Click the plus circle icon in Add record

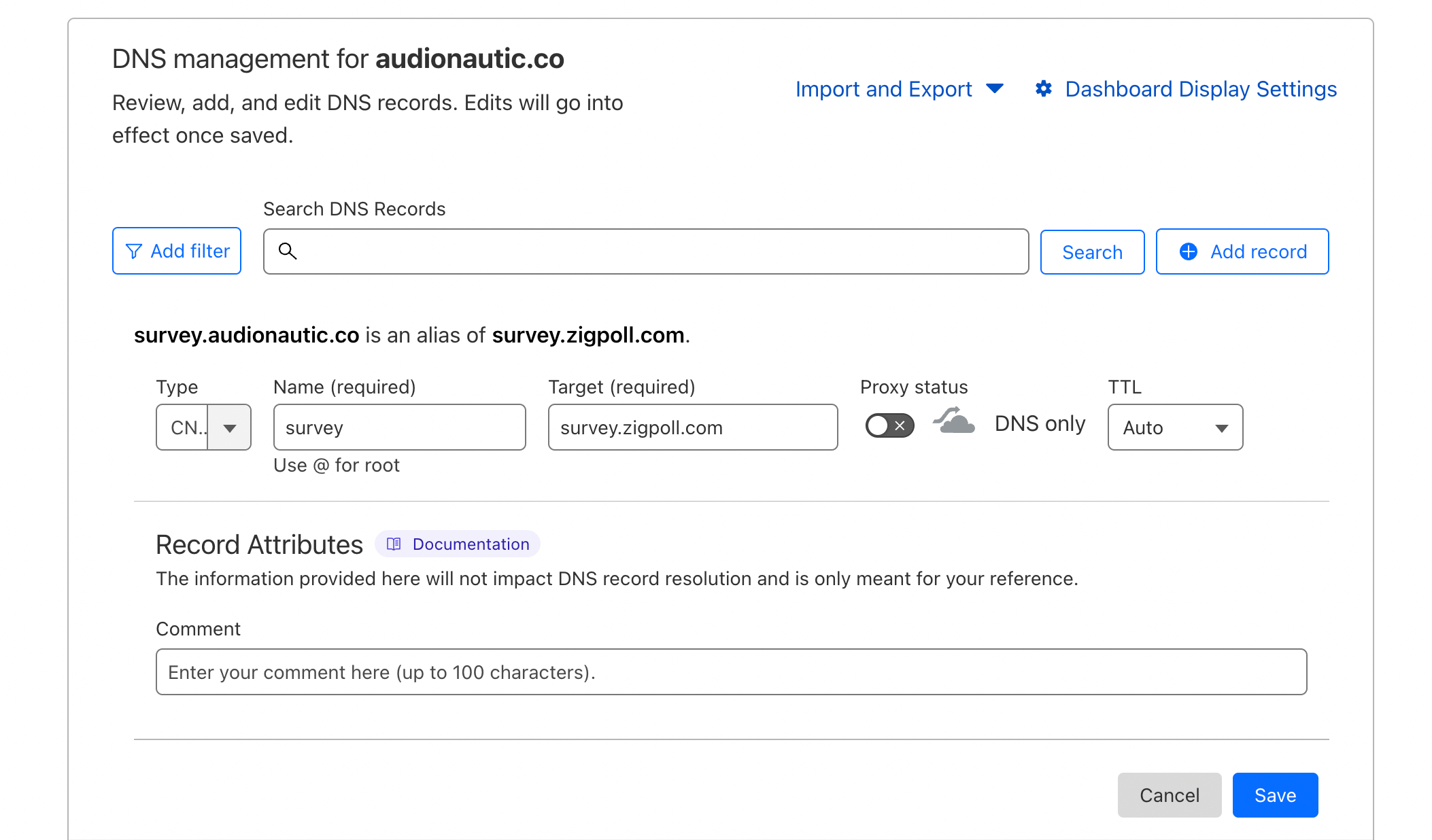[x=1188, y=251]
